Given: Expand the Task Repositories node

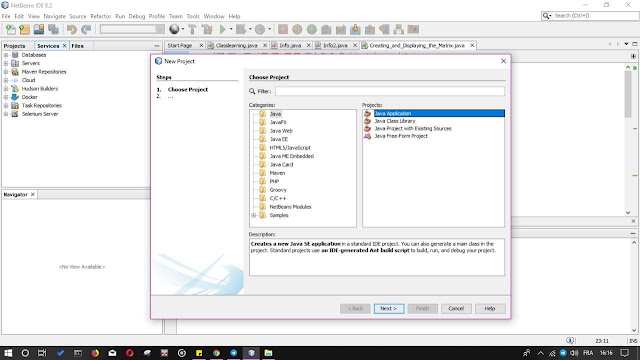Looking at the screenshot, I should pyautogui.click(x=6, y=105).
